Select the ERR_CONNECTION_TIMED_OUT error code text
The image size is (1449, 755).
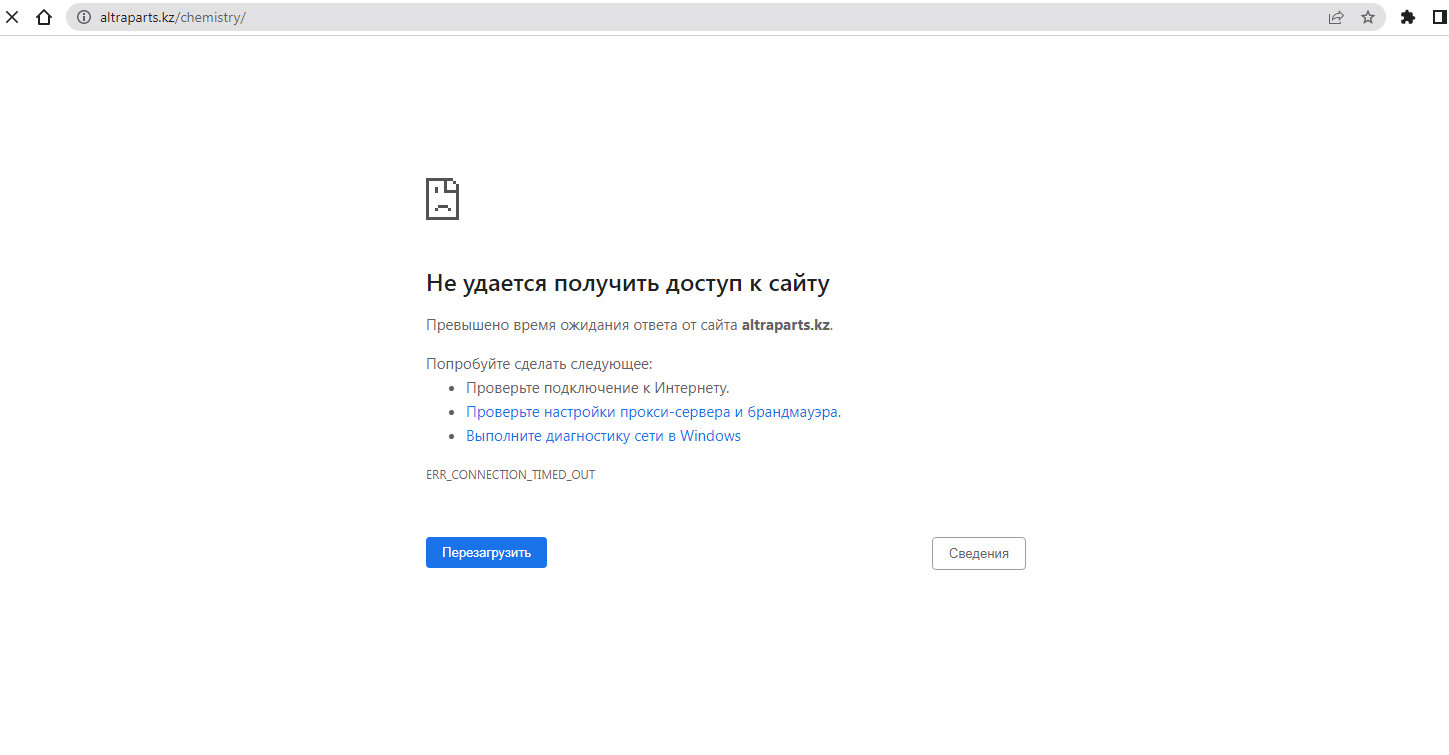(510, 475)
